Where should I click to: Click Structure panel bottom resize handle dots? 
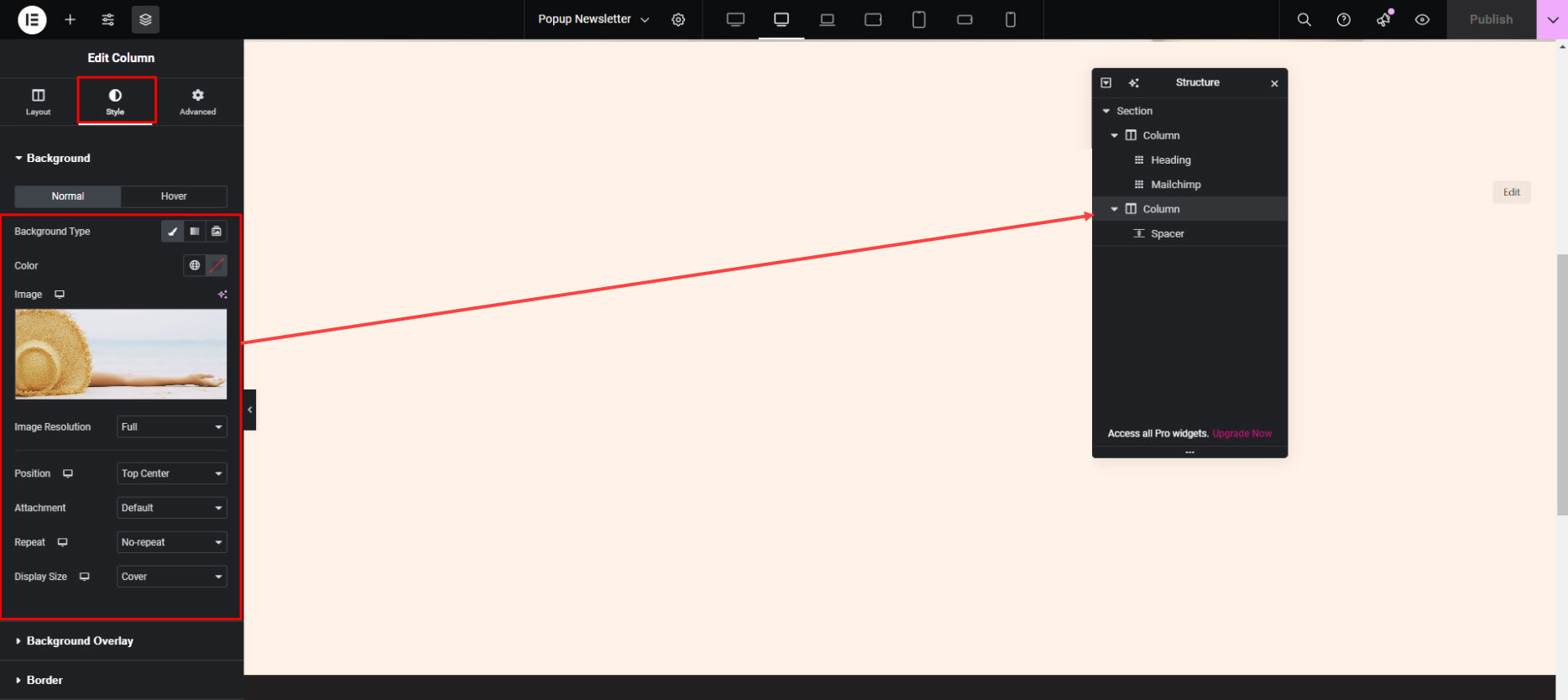pyautogui.click(x=1189, y=452)
